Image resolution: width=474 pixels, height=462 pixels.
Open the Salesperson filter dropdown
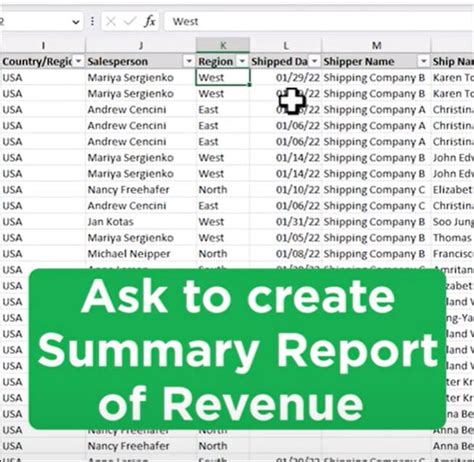pos(189,61)
